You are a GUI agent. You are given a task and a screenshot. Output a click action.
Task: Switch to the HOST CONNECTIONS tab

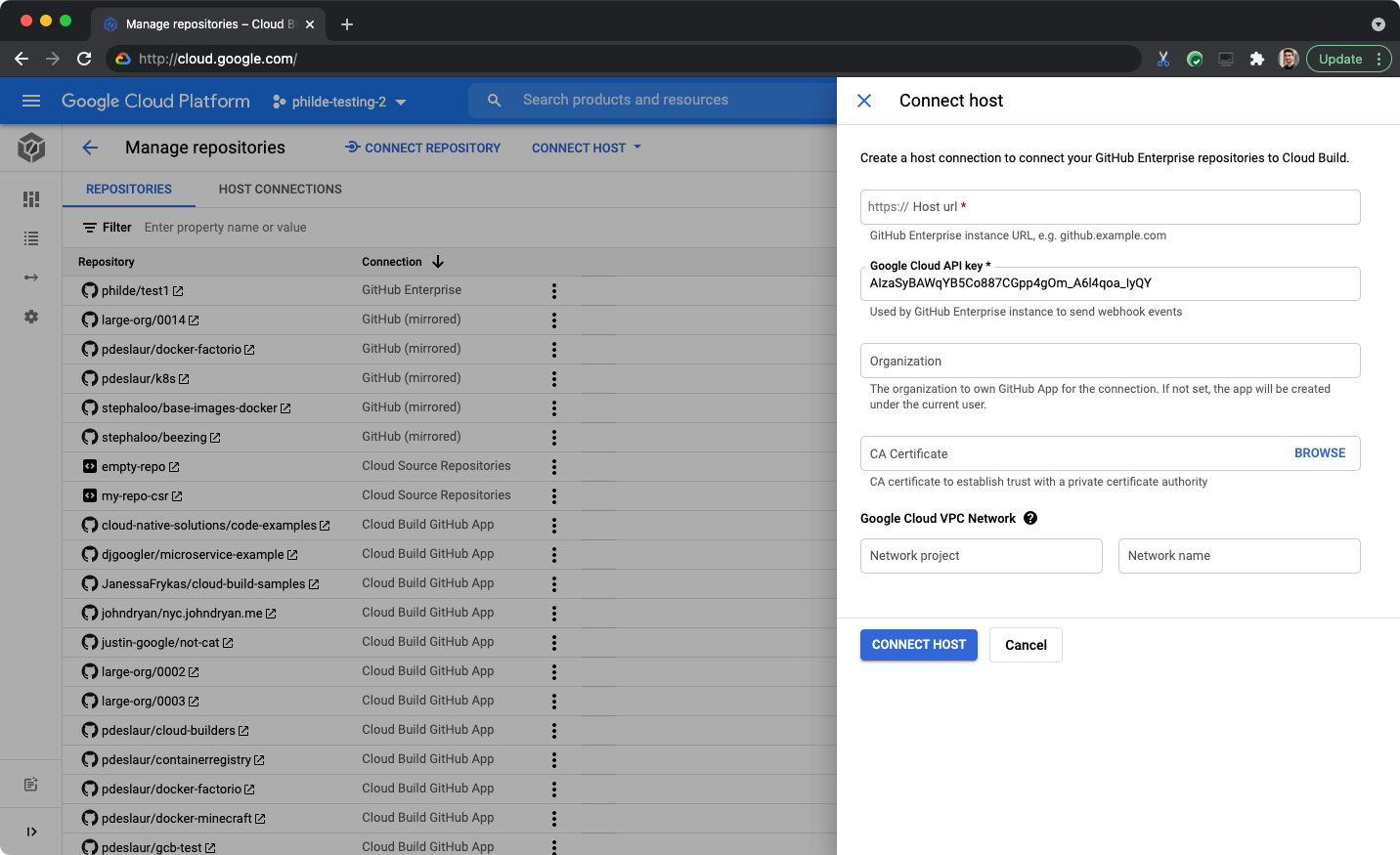(281, 190)
